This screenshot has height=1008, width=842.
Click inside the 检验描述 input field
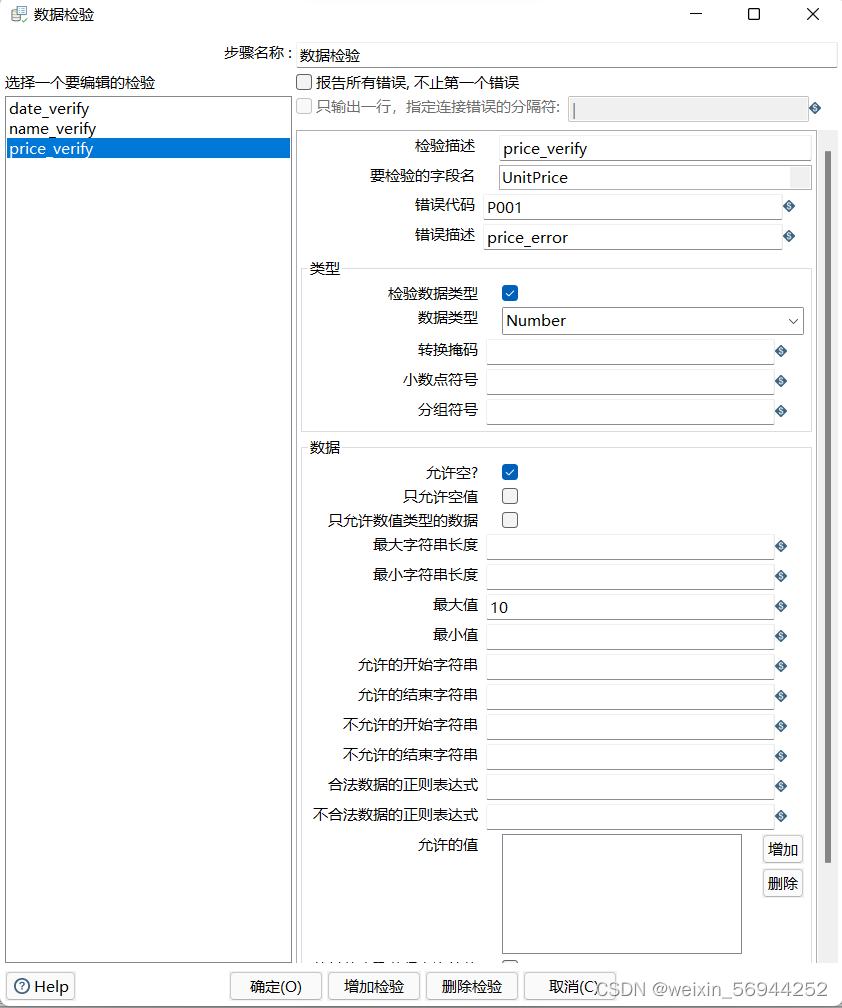coord(650,148)
